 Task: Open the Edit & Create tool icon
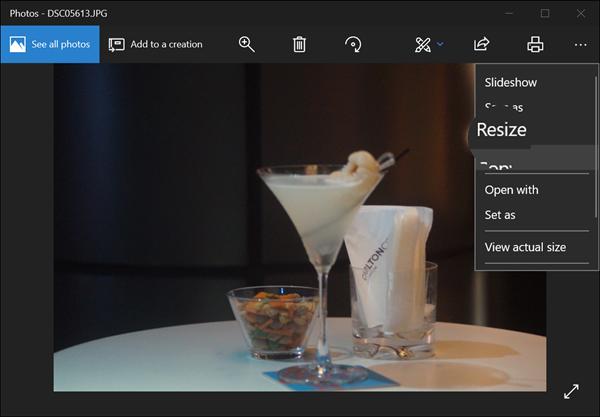[x=423, y=44]
